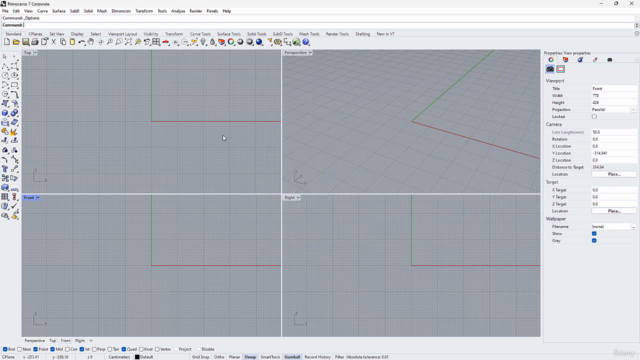
Task: Toggle the Mid osnap checkbox
Action: tap(52, 349)
